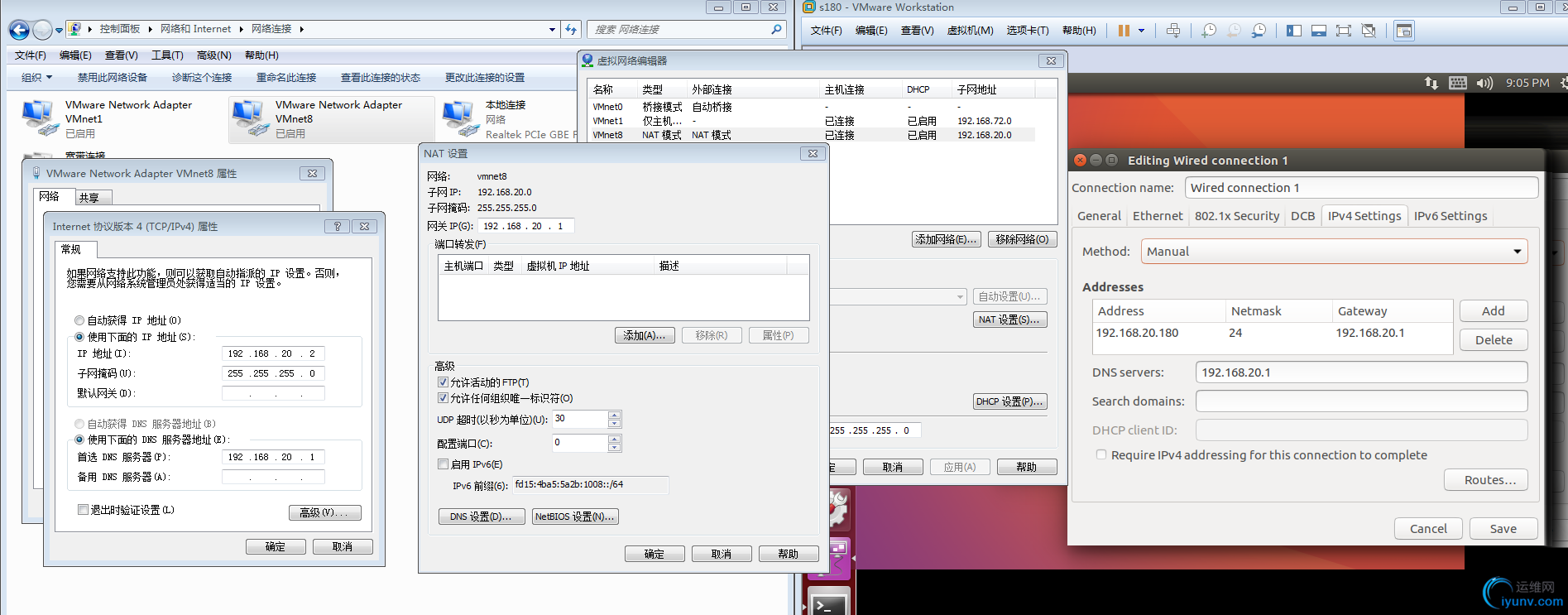
Task: Toggle 允许活动的 FTP checkbox
Action: coord(443,382)
